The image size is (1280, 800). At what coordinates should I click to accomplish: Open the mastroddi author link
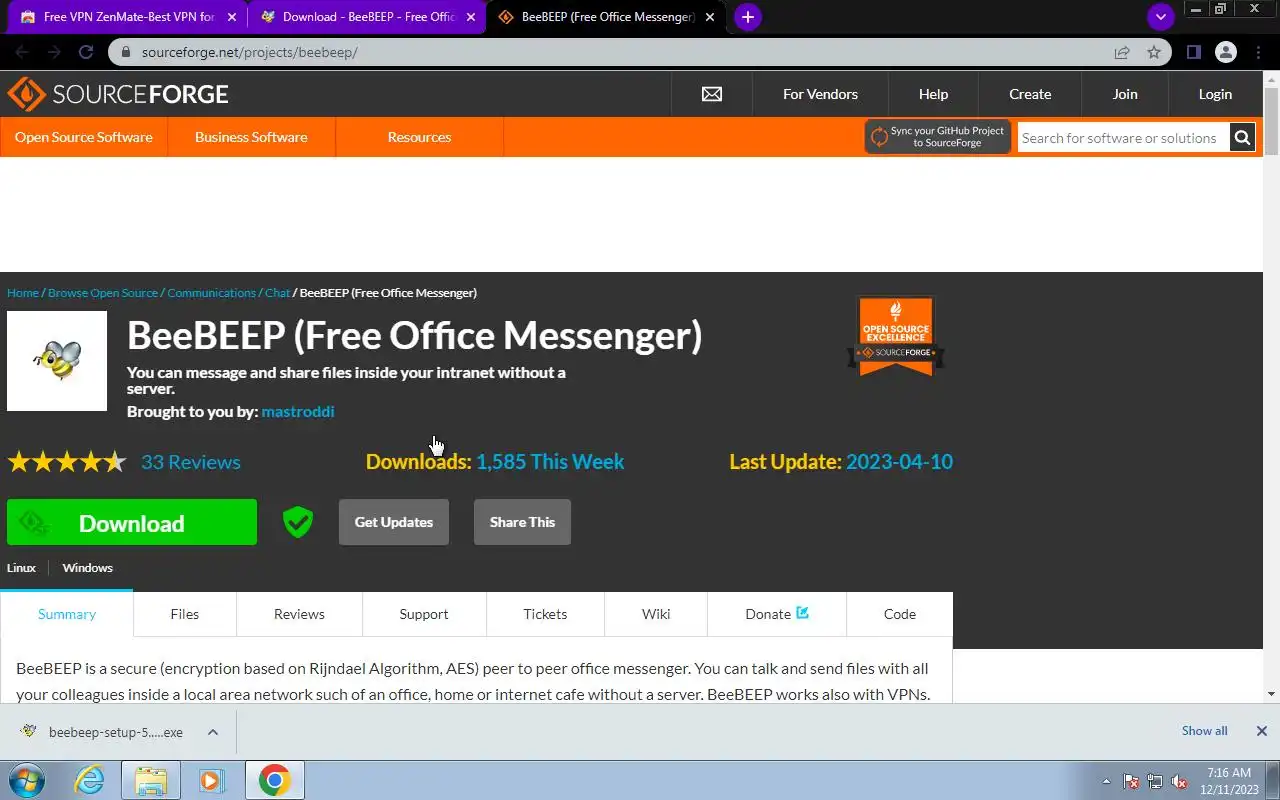click(x=298, y=411)
